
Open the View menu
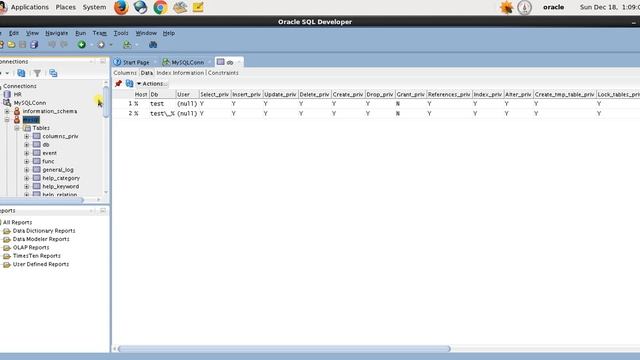[x=32, y=33]
